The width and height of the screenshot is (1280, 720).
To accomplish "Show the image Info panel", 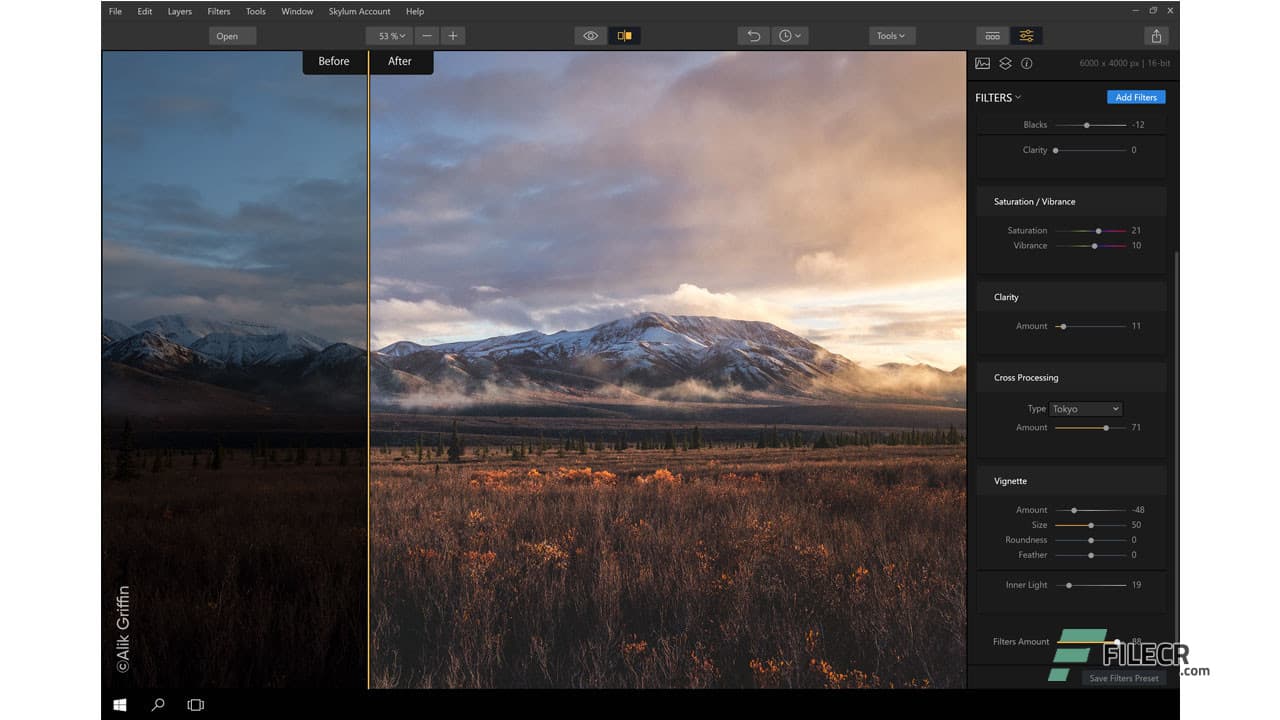I will [1027, 63].
